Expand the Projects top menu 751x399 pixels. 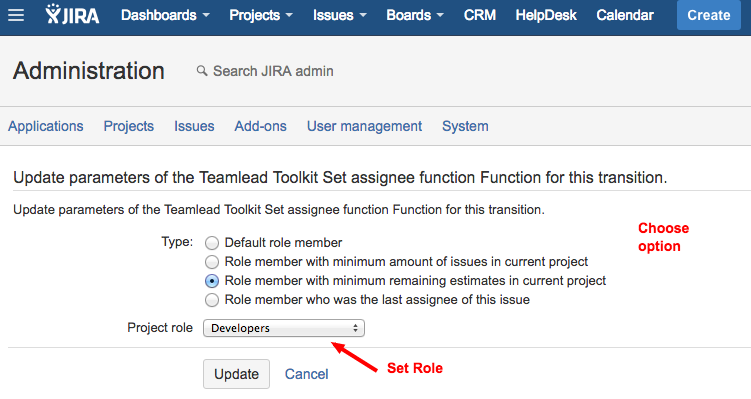click(261, 15)
